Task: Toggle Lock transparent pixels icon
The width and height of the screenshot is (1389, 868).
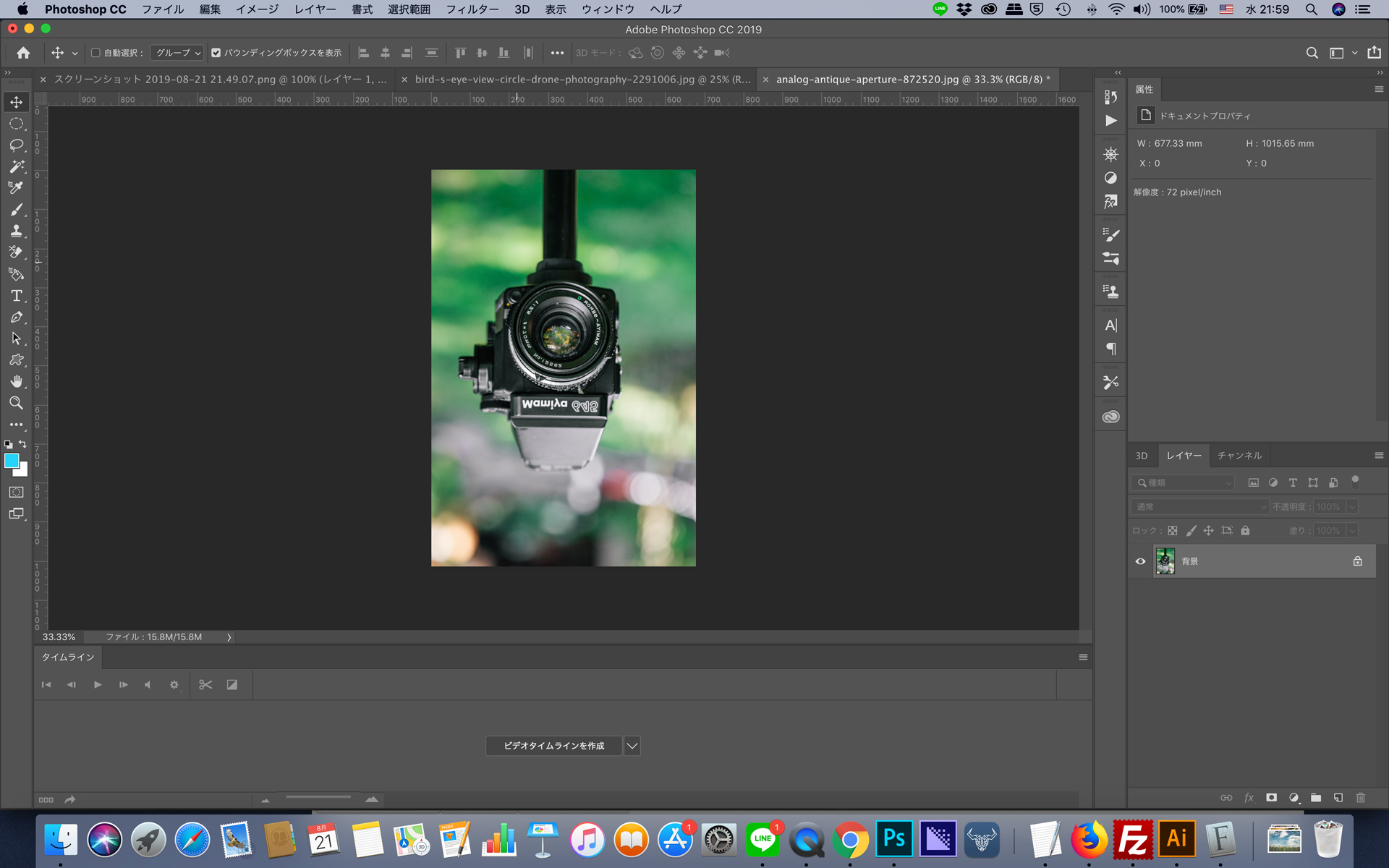Action: [x=1173, y=530]
